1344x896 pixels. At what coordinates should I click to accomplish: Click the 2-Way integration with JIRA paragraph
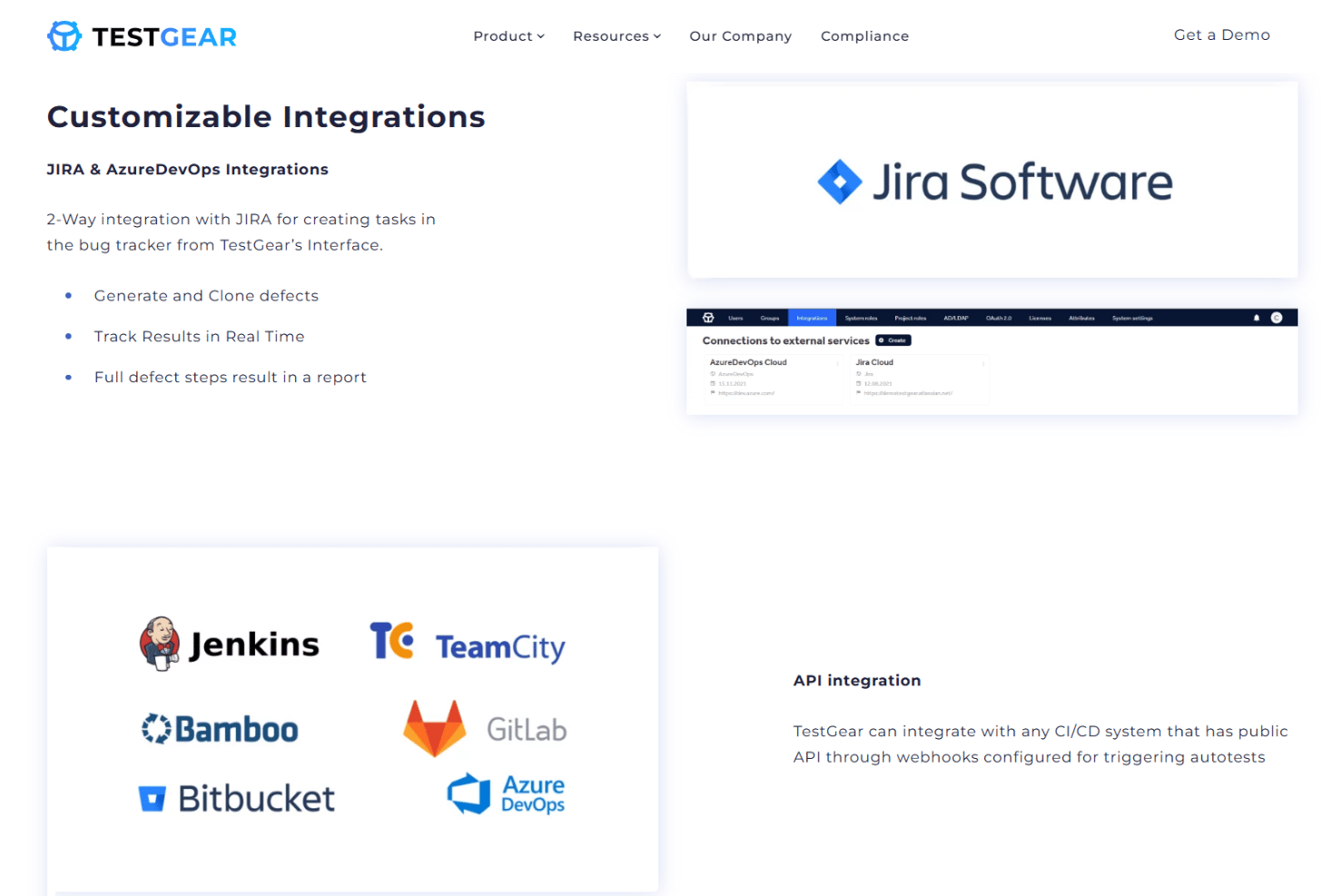point(242,232)
